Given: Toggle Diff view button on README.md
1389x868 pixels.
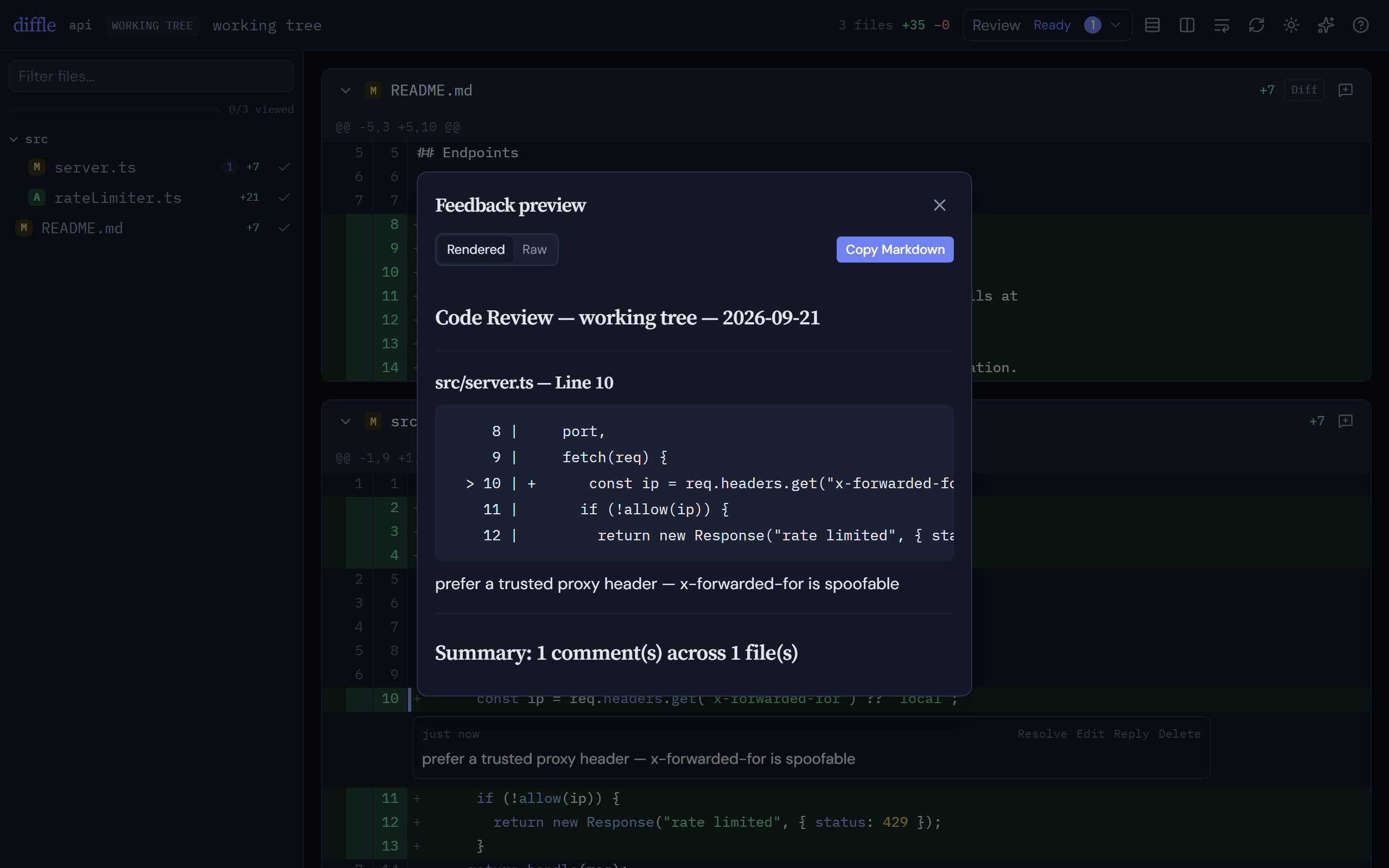Looking at the screenshot, I should coord(1303,90).
